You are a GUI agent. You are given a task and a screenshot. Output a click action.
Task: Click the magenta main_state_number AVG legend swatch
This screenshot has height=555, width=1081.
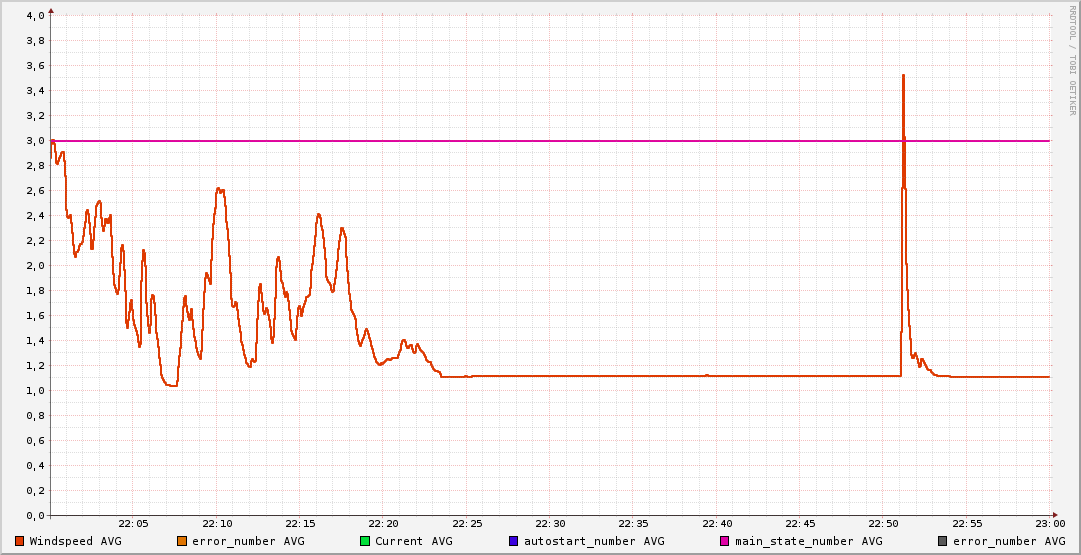coord(725,541)
